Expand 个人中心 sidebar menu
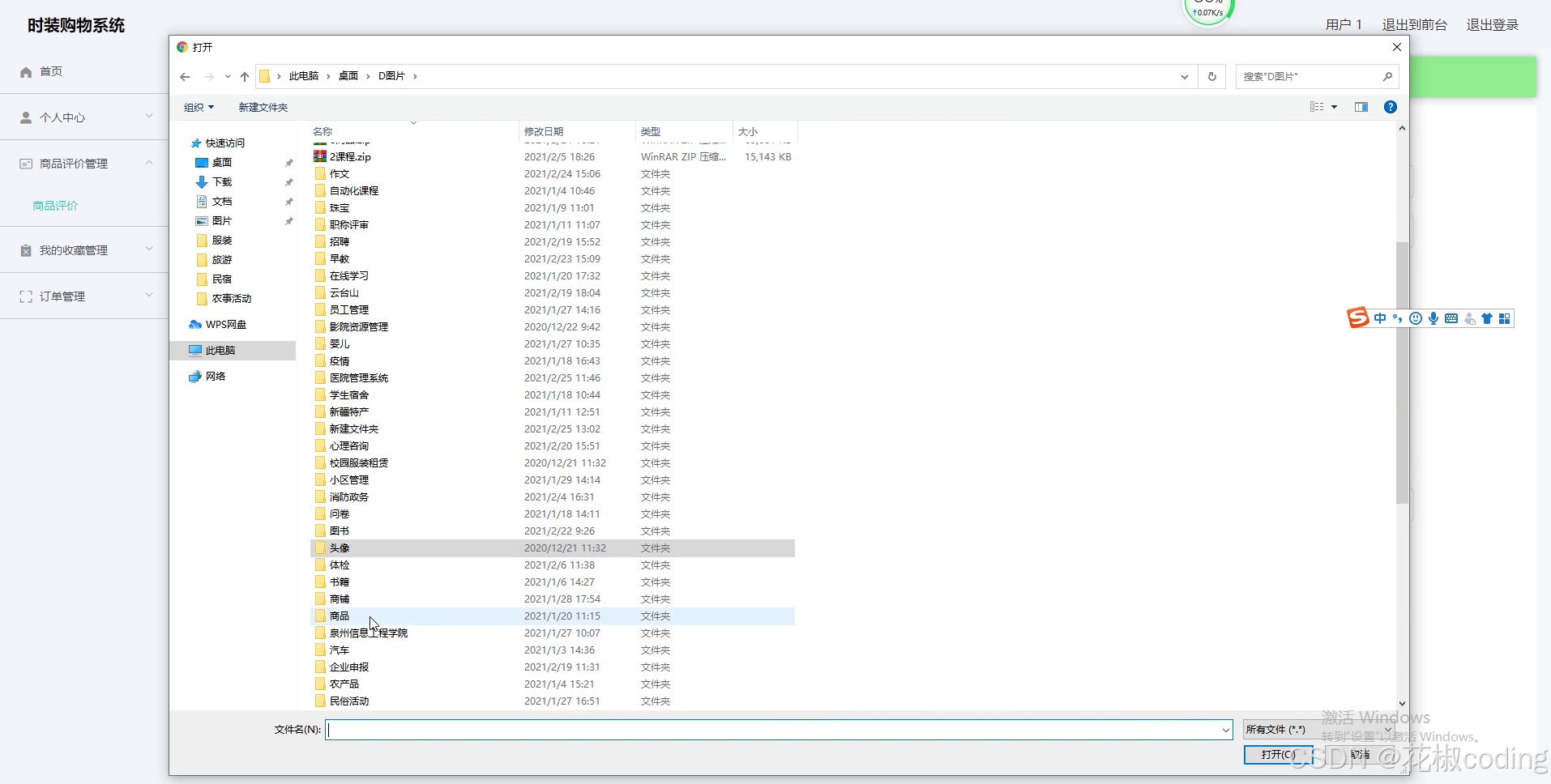 click(84, 117)
